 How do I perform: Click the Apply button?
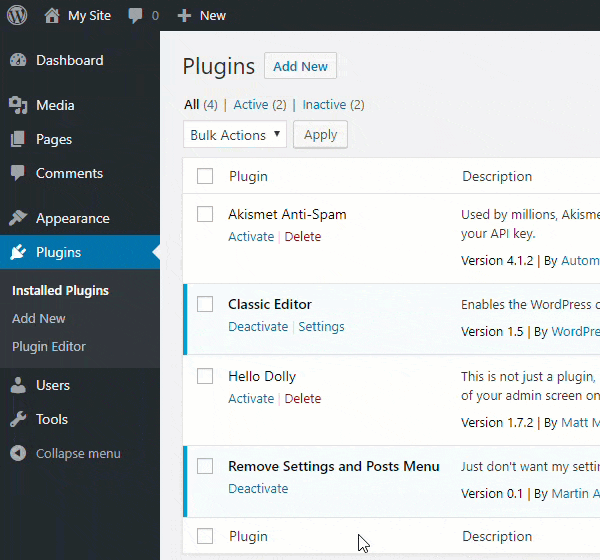tap(320, 134)
